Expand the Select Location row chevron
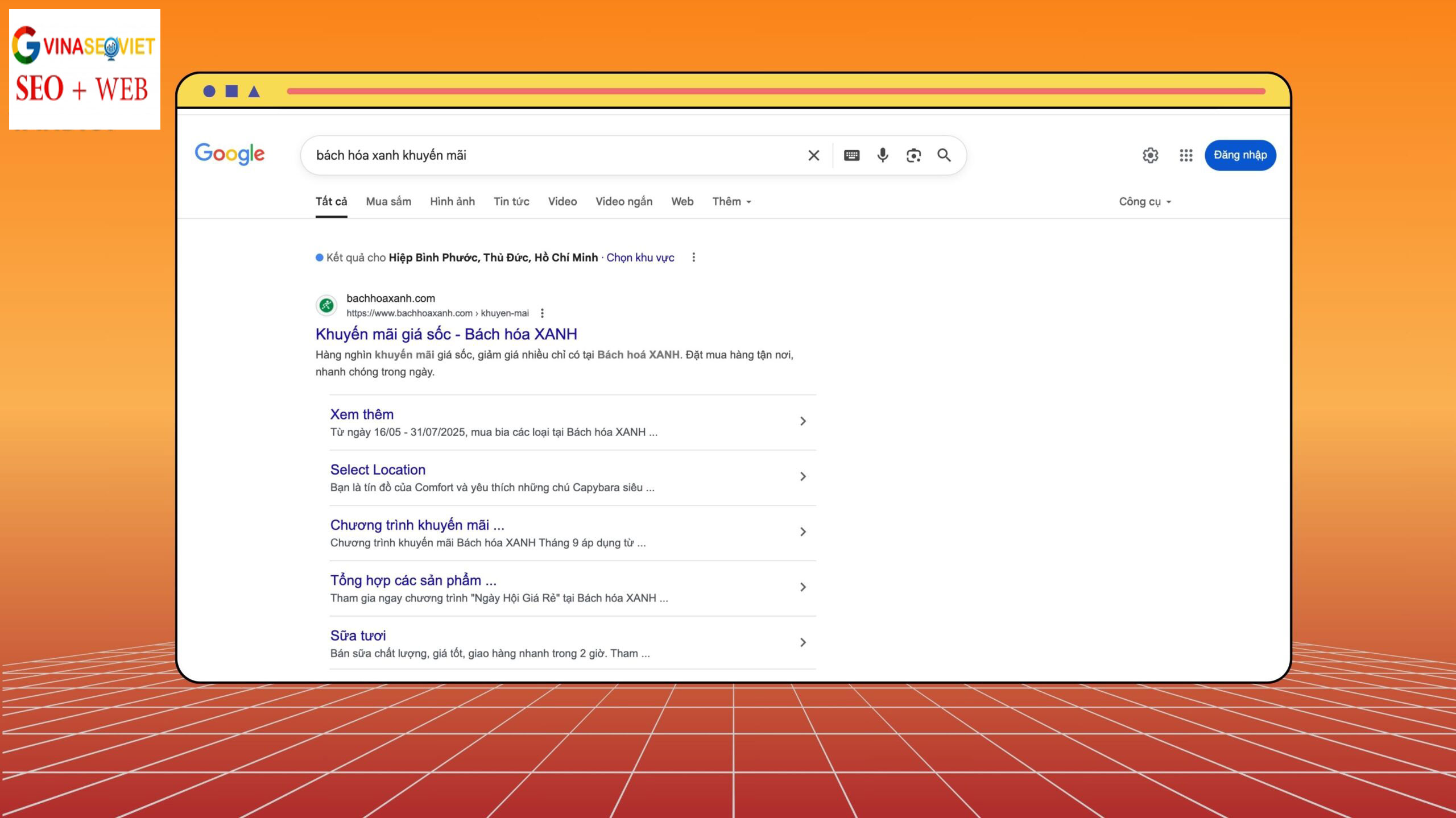 [803, 476]
